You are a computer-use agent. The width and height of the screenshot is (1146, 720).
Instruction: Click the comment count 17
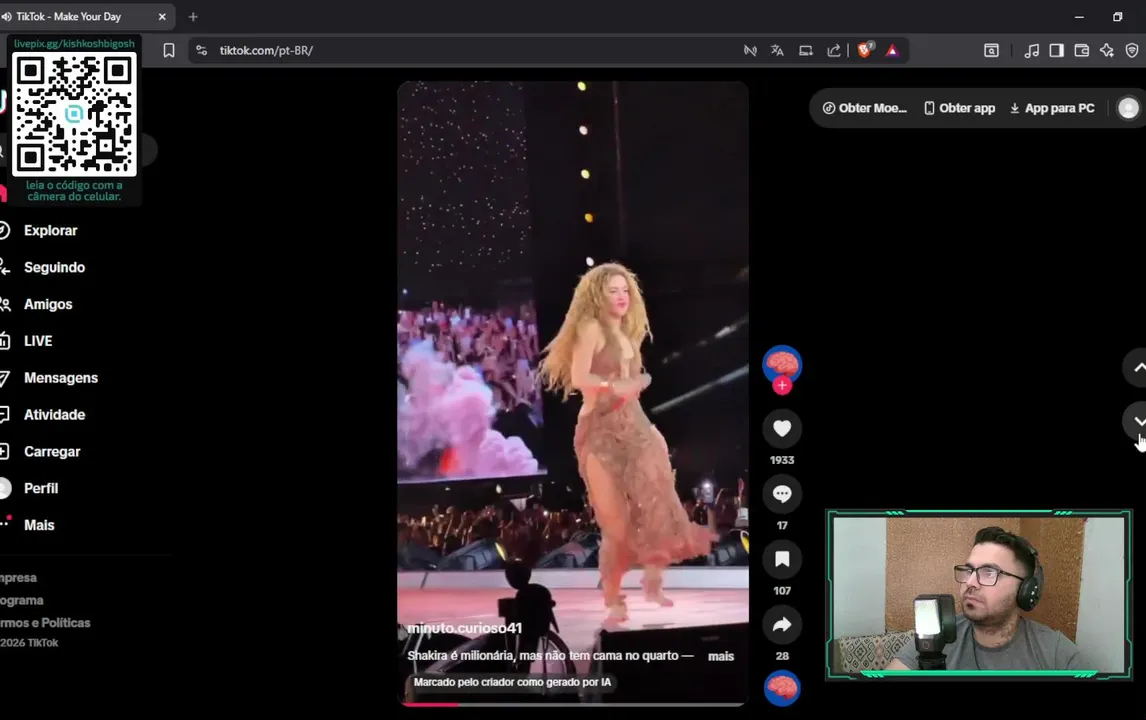(782, 526)
